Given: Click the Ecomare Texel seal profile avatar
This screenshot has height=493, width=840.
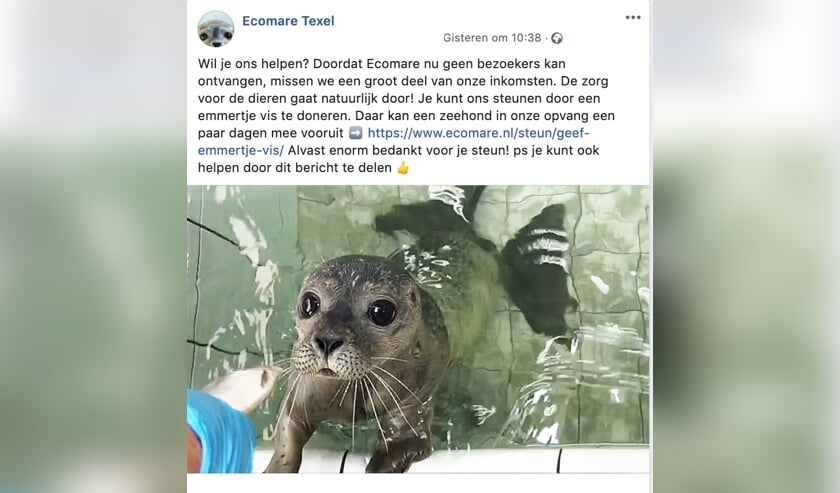Looking at the screenshot, I should (x=216, y=29).
